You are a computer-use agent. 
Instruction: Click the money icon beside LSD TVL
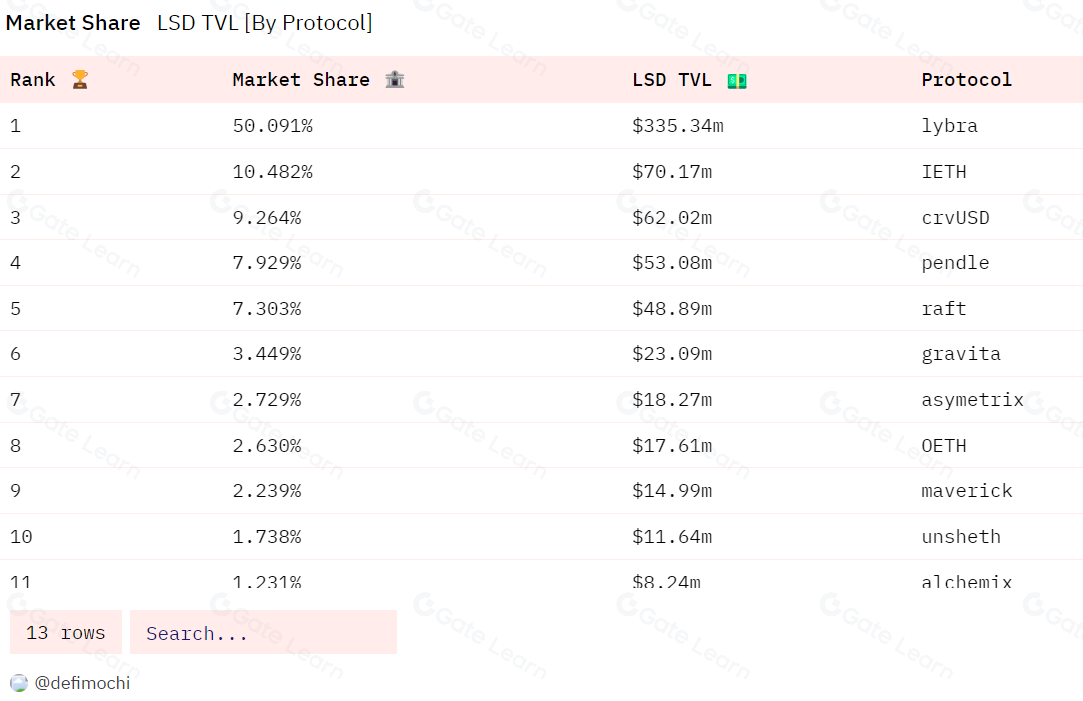click(x=737, y=80)
